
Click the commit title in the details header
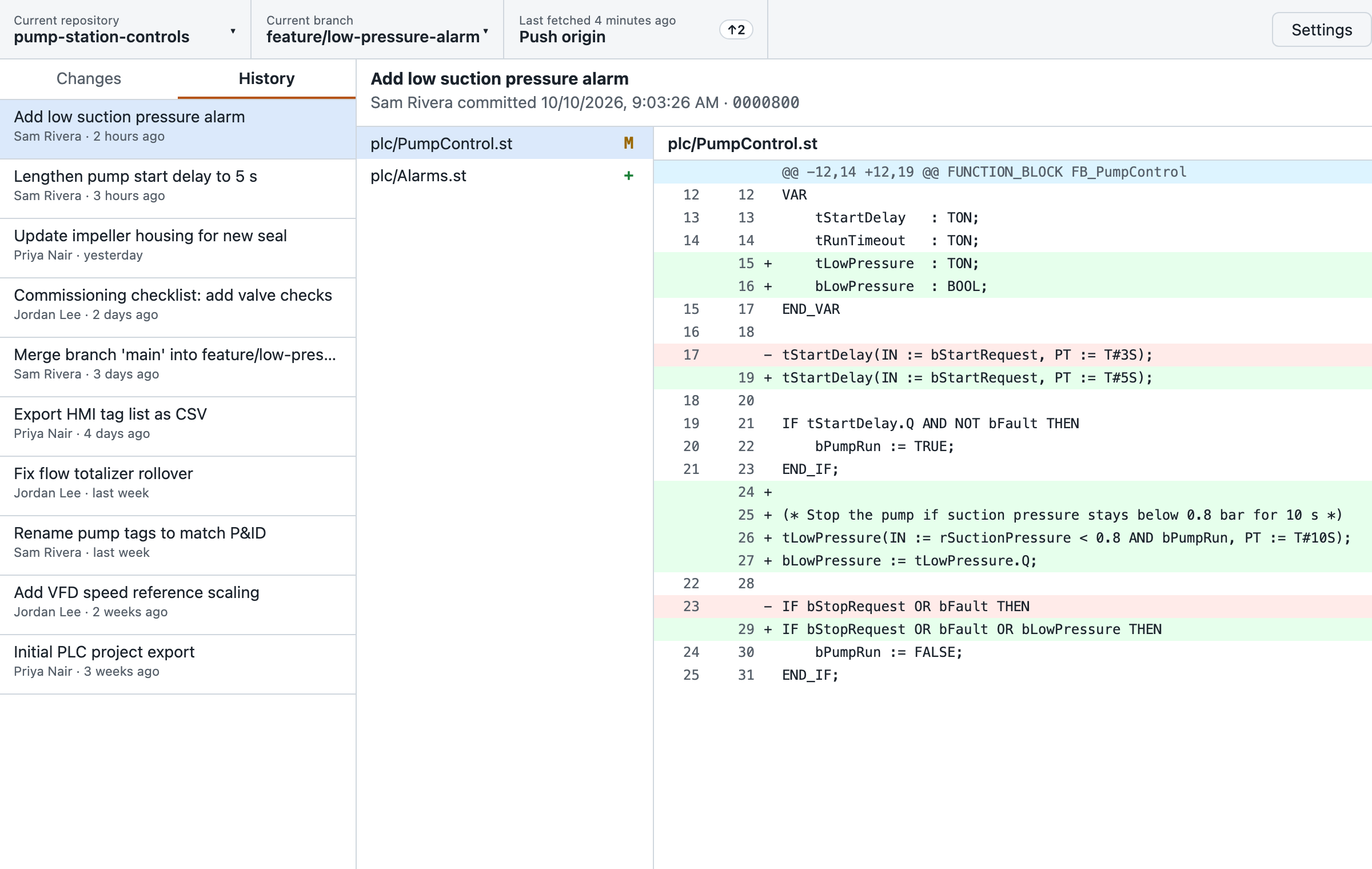click(500, 78)
